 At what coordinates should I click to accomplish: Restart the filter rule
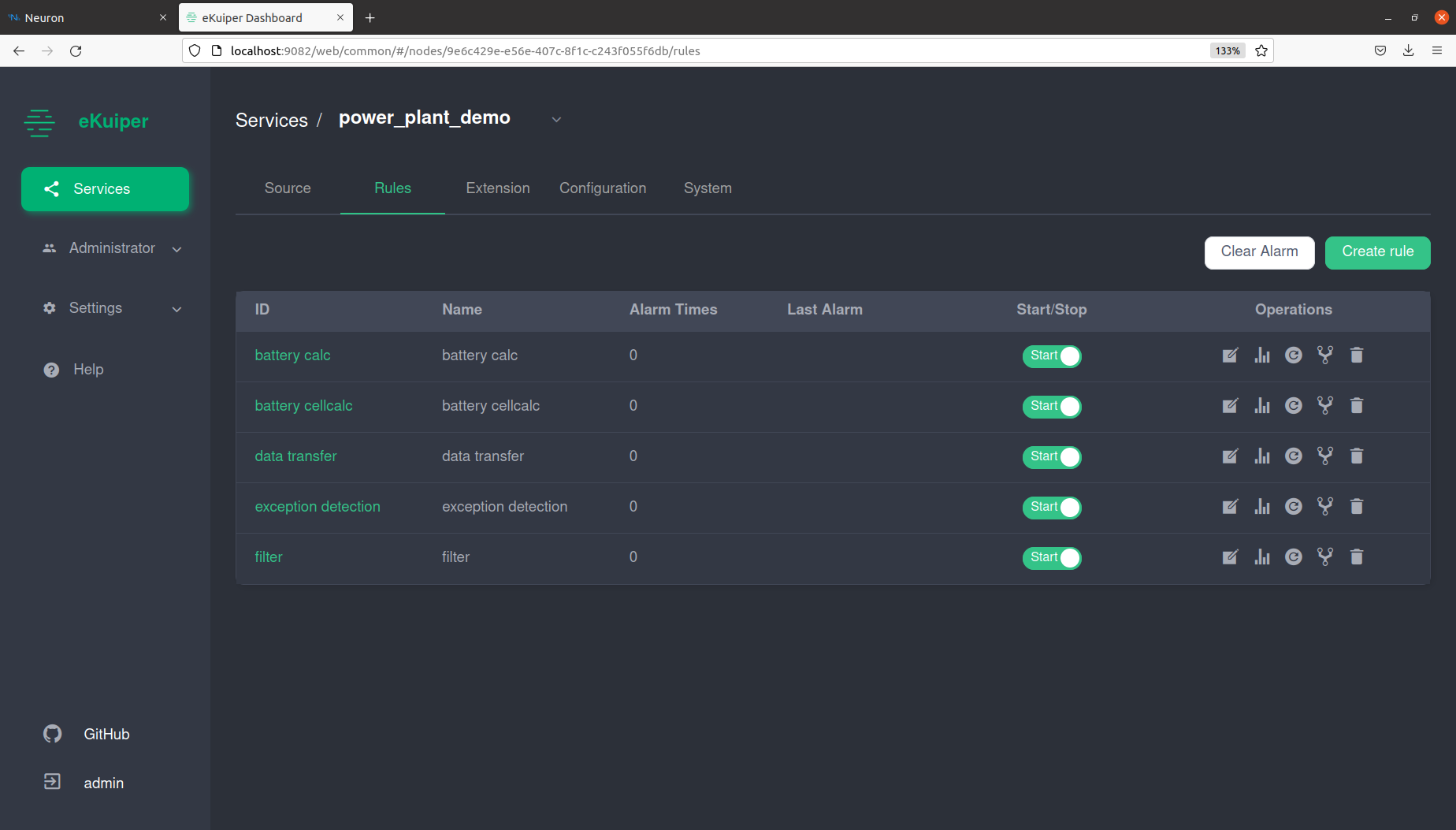(1294, 557)
